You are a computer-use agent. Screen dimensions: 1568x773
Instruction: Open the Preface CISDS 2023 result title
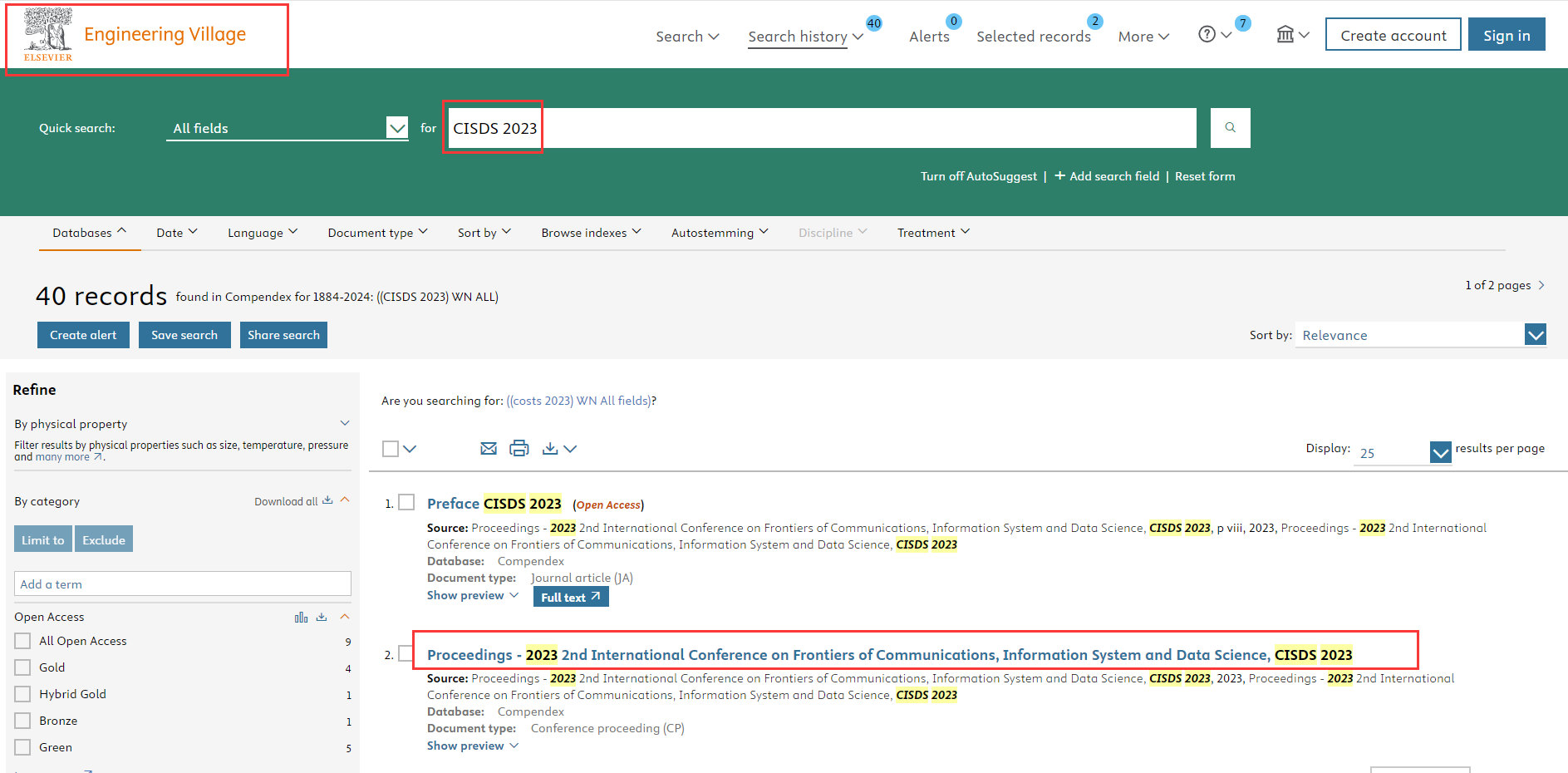(494, 504)
